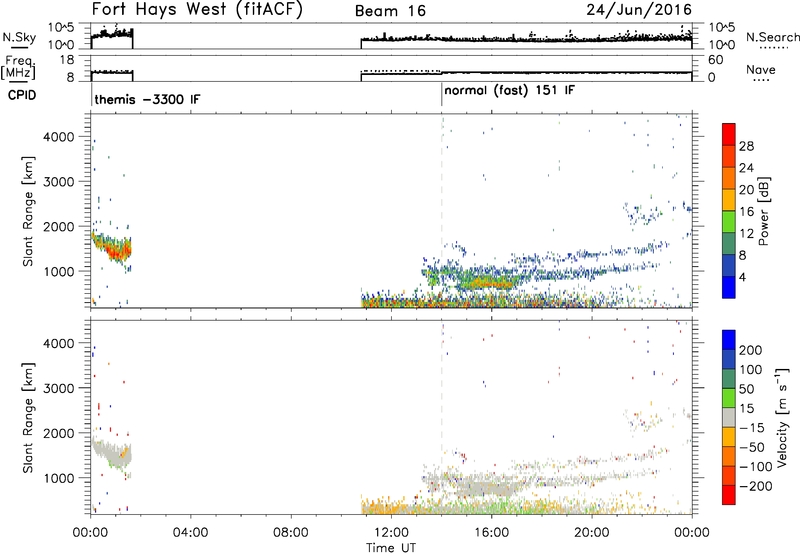Click the blue bottom of power color bar
The image size is (800, 554).
pos(729,287)
